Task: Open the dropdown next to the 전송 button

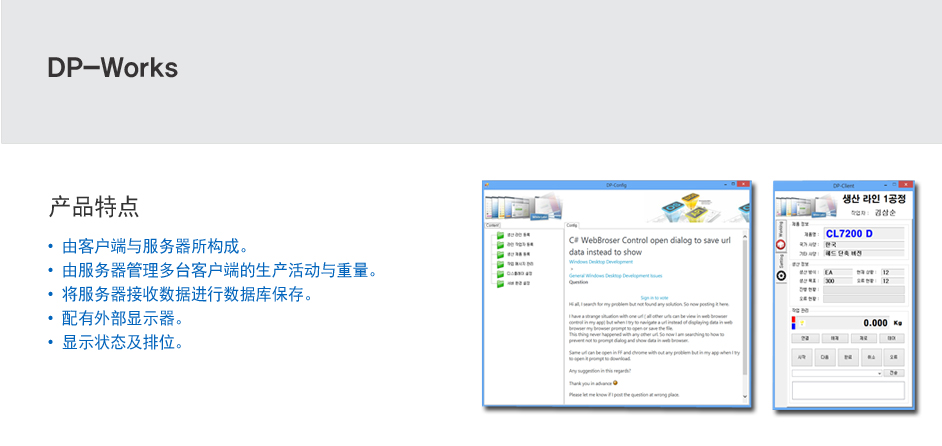Action: [879, 373]
